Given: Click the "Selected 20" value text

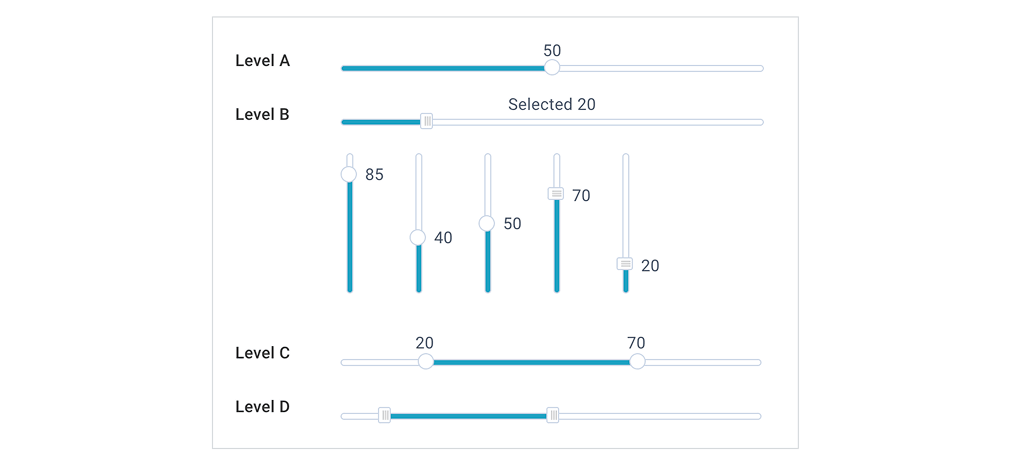Looking at the screenshot, I should coord(552,104).
